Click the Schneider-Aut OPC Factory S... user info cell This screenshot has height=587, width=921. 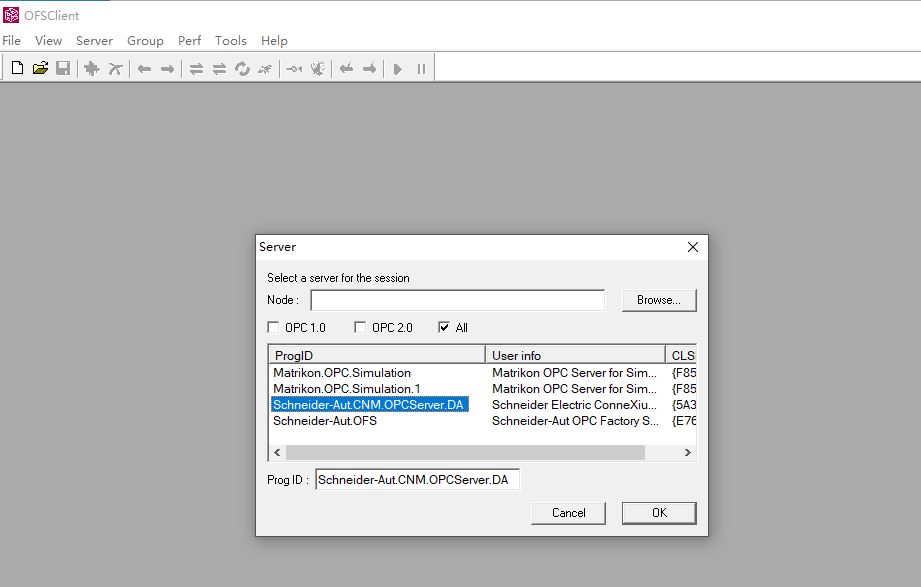(x=575, y=421)
